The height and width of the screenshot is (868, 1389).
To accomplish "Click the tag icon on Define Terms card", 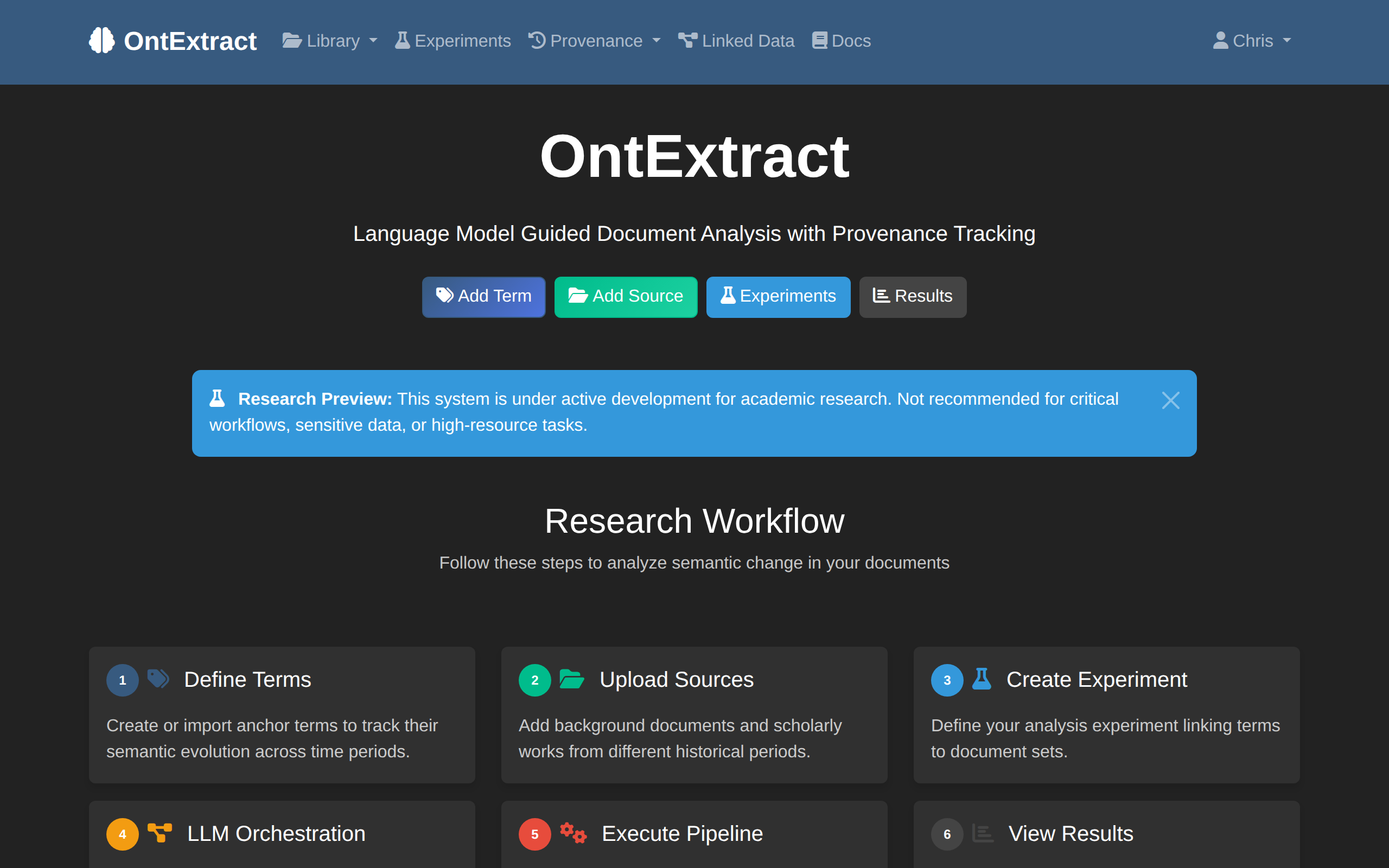I will (x=158, y=679).
